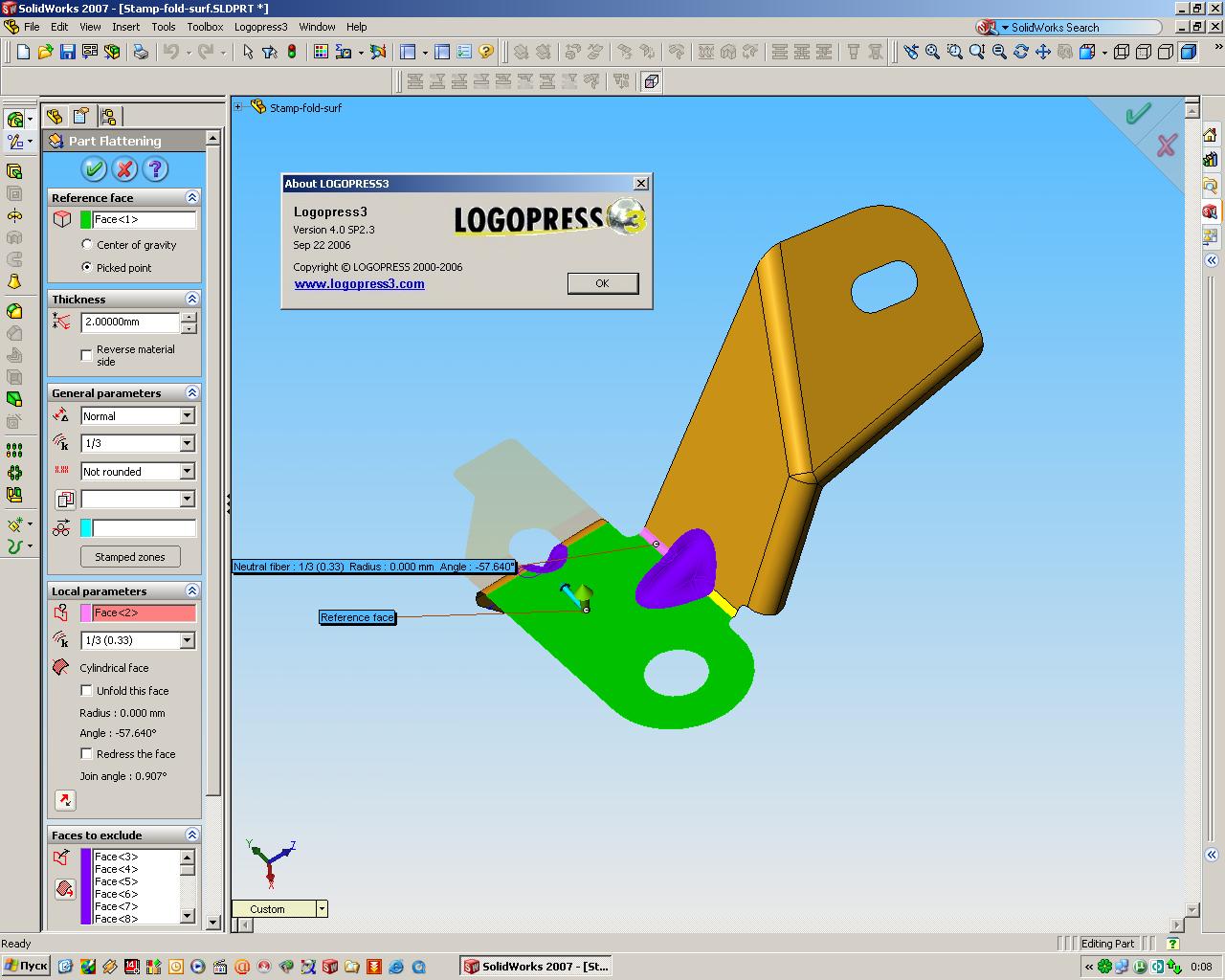Open the Window menu

[x=317, y=27]
